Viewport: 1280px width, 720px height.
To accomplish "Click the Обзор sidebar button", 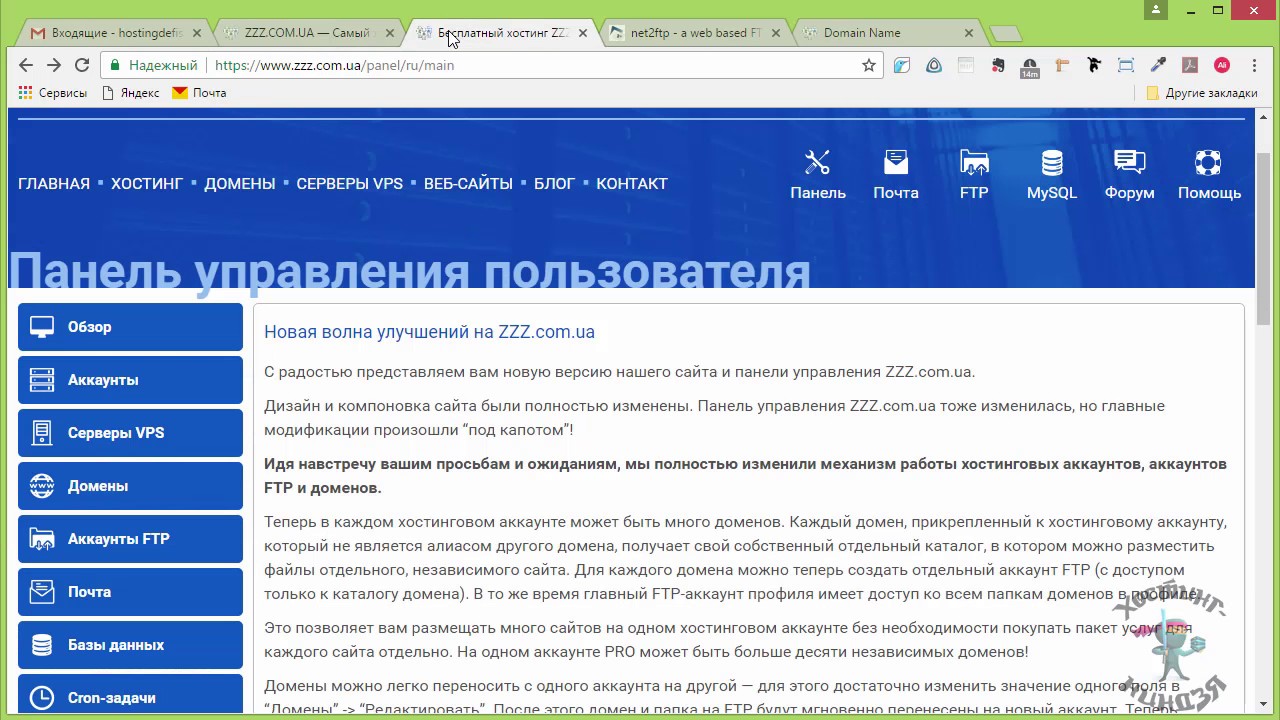I will point(130,327).
